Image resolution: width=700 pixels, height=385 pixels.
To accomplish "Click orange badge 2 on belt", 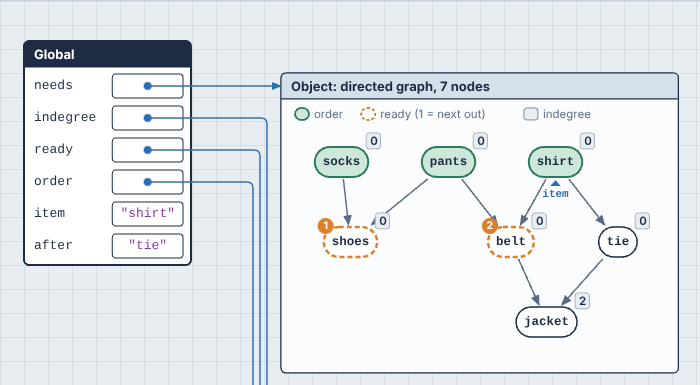I will 490,226.
